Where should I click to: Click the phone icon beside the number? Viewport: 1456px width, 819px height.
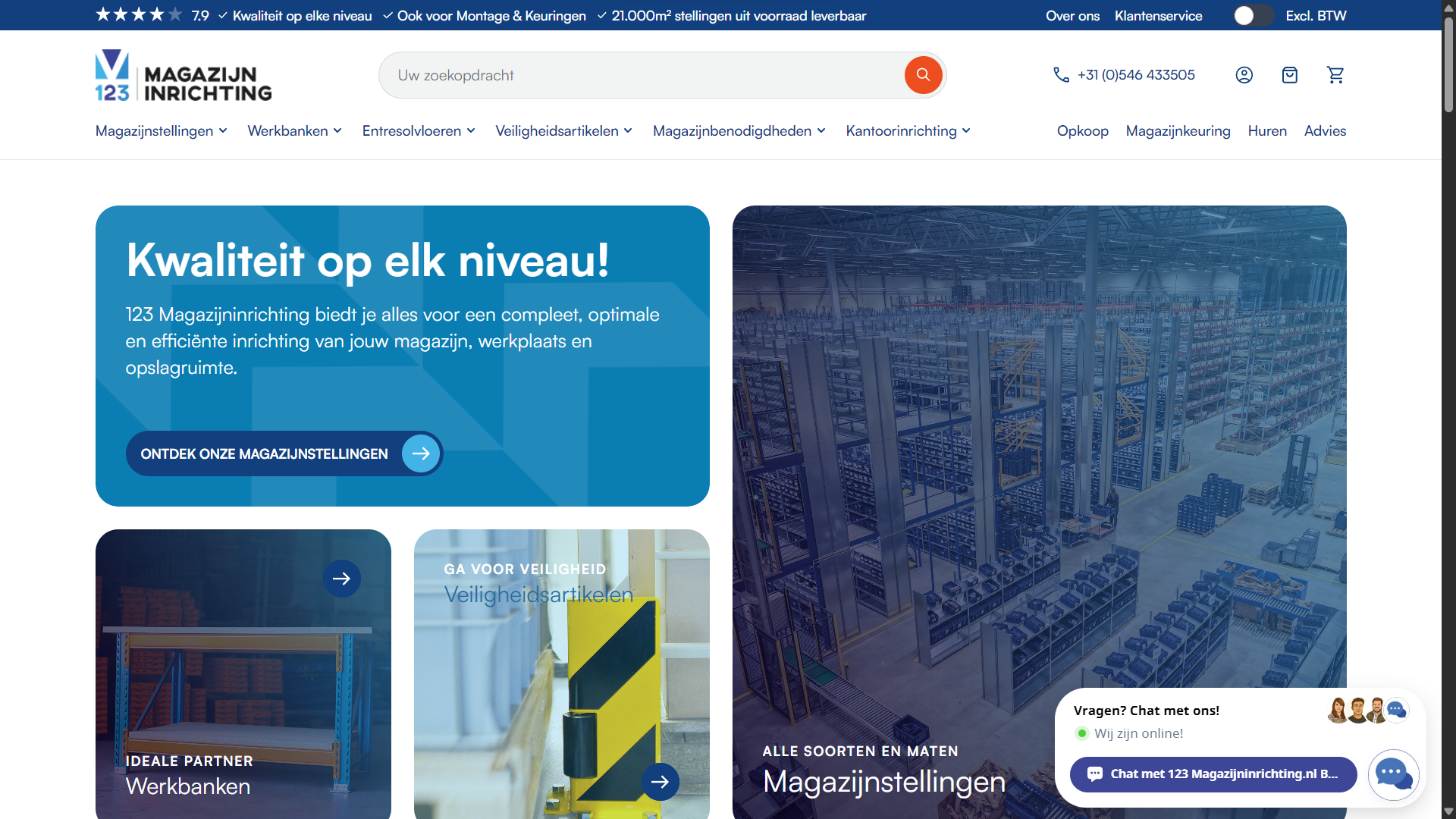pos(1061,75)
